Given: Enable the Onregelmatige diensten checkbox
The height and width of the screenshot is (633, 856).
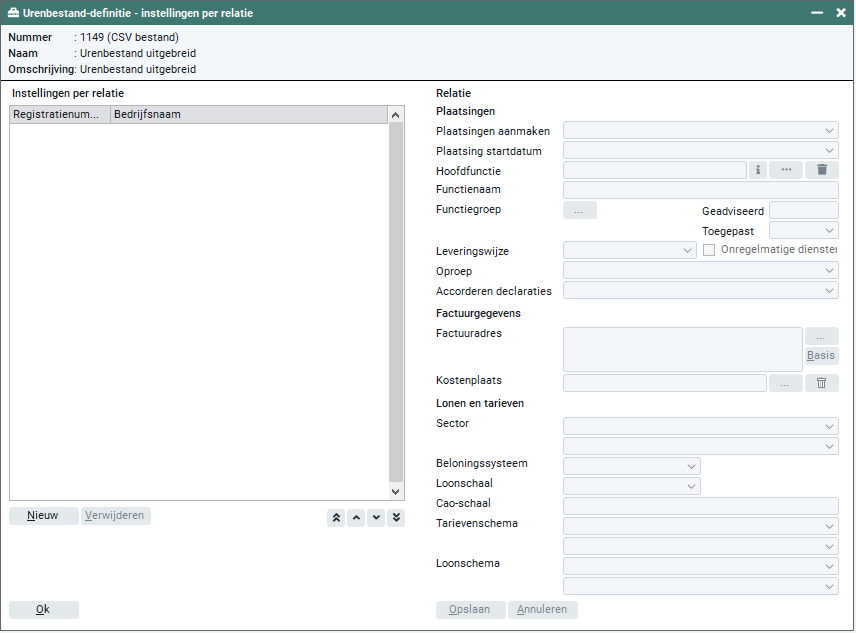Looking at the screenshot, I should coord(709,250).
